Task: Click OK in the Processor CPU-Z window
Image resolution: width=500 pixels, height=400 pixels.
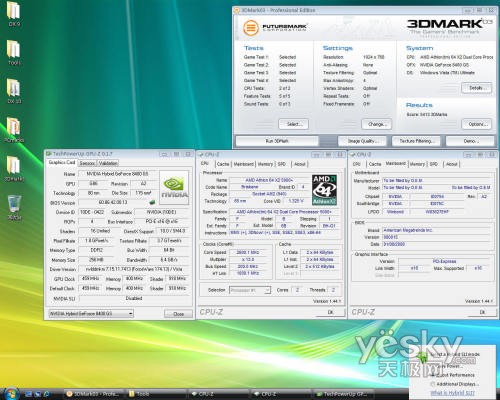Action: (x=330, y=312)
